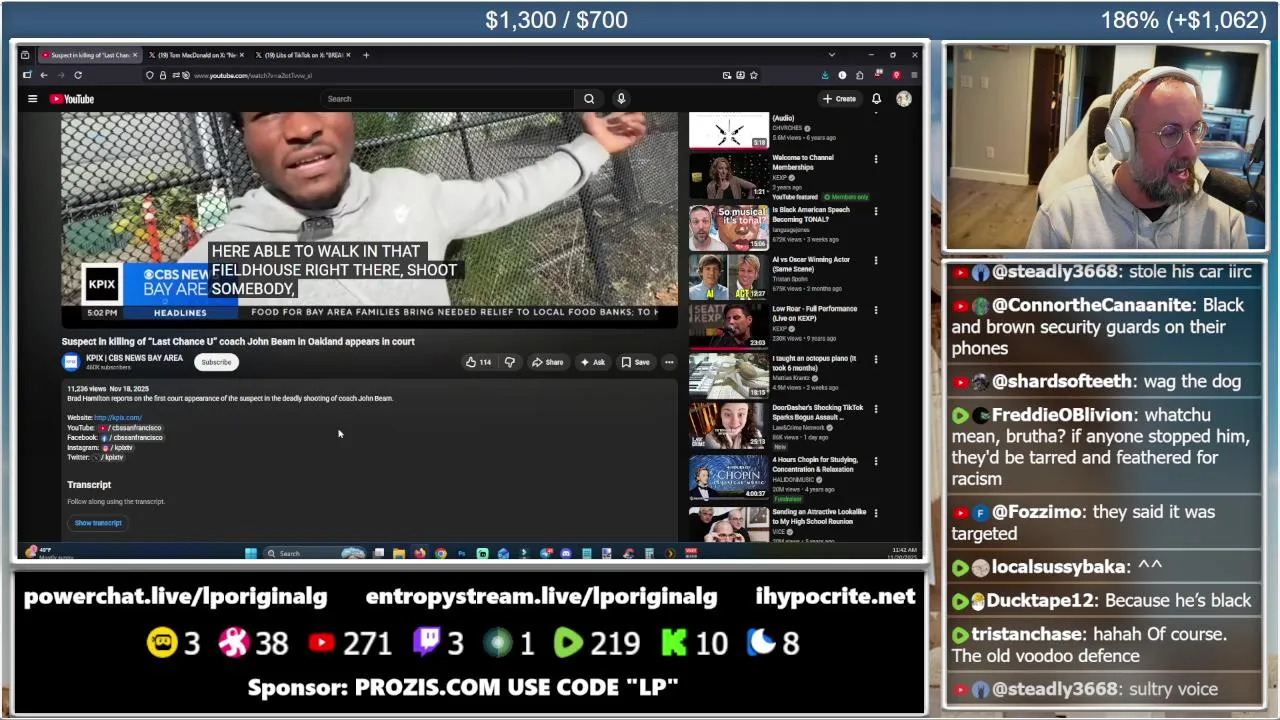
Task: Open the YouTube hamburger guide menu
Action: pyautogui.click(x=32, y=99)
